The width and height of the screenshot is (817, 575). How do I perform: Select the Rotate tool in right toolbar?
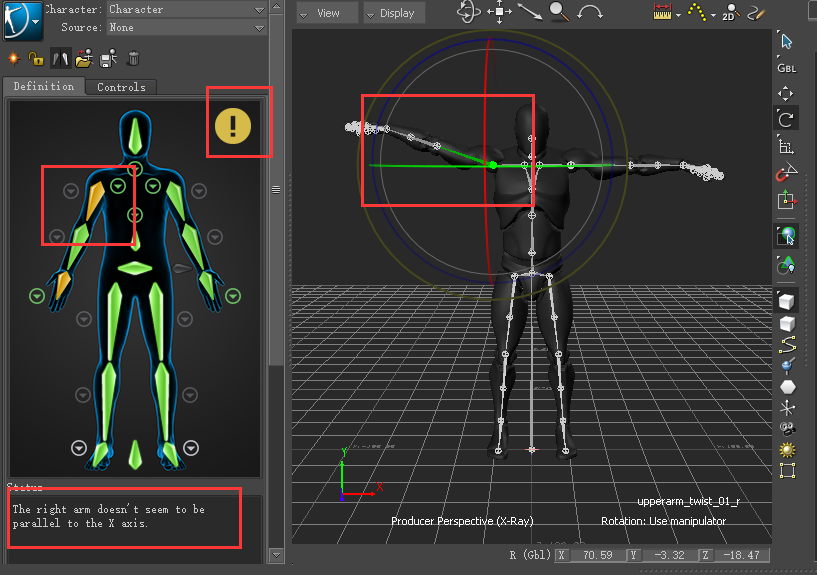[787, 119]
